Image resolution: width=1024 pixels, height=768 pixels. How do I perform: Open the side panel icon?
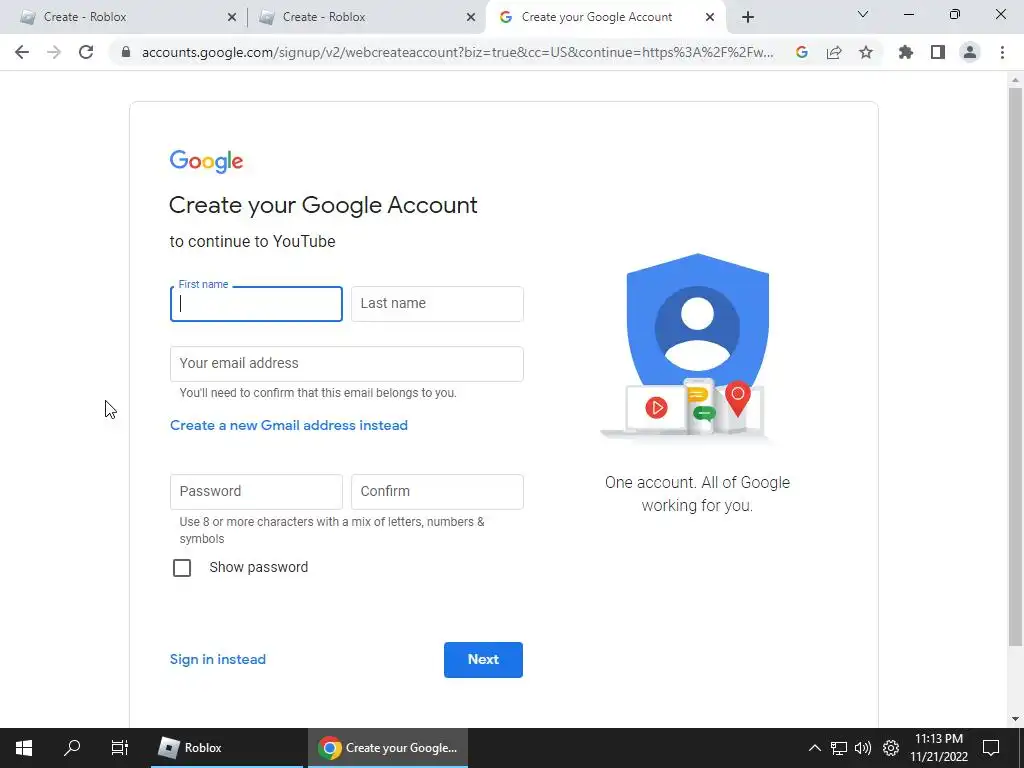click(938, 52)
